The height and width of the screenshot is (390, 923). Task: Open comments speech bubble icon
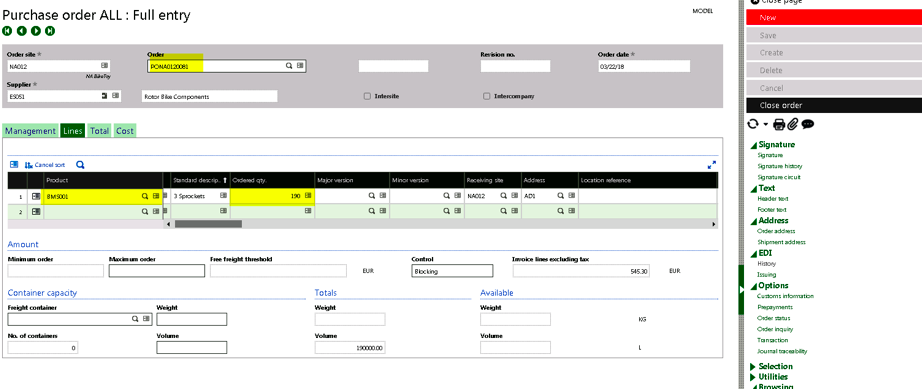coord(808,124)
